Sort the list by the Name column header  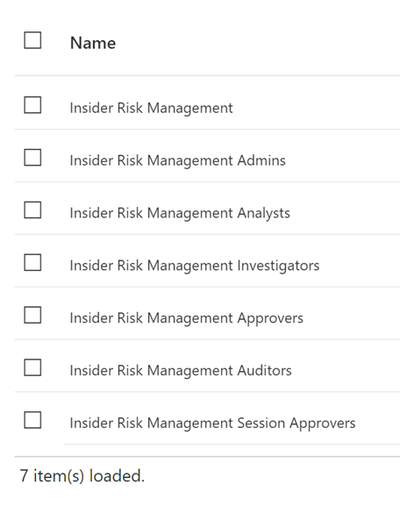click(x=93, y=43)
